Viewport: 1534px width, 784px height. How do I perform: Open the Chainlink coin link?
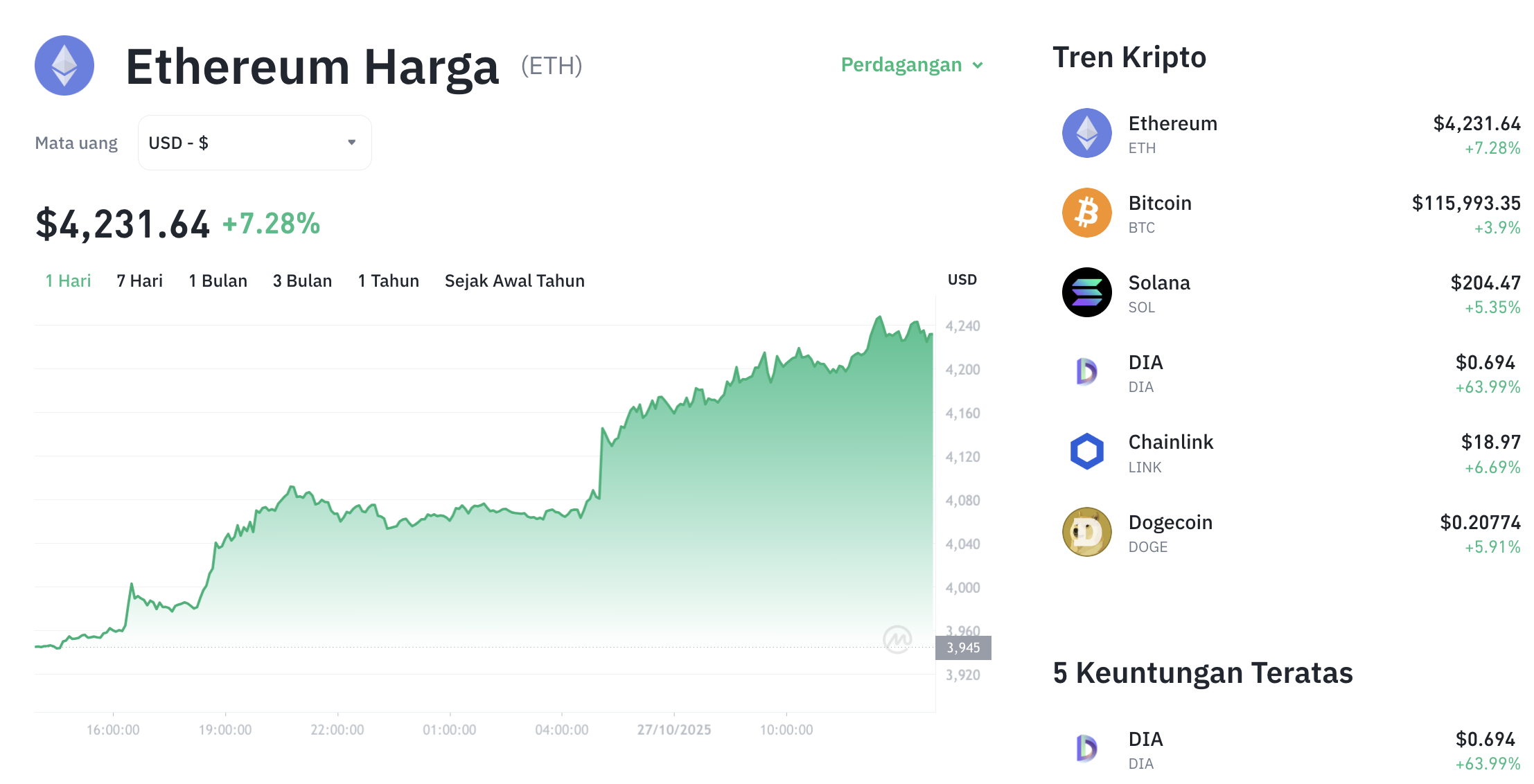(1170, 442)
